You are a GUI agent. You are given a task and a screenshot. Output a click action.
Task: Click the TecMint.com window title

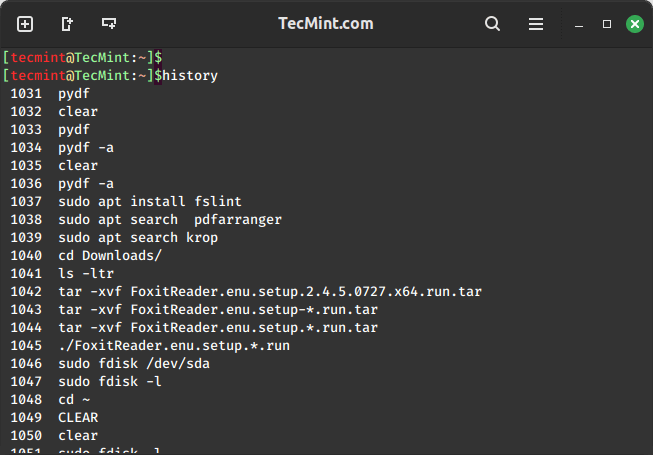tap(326, 24)
